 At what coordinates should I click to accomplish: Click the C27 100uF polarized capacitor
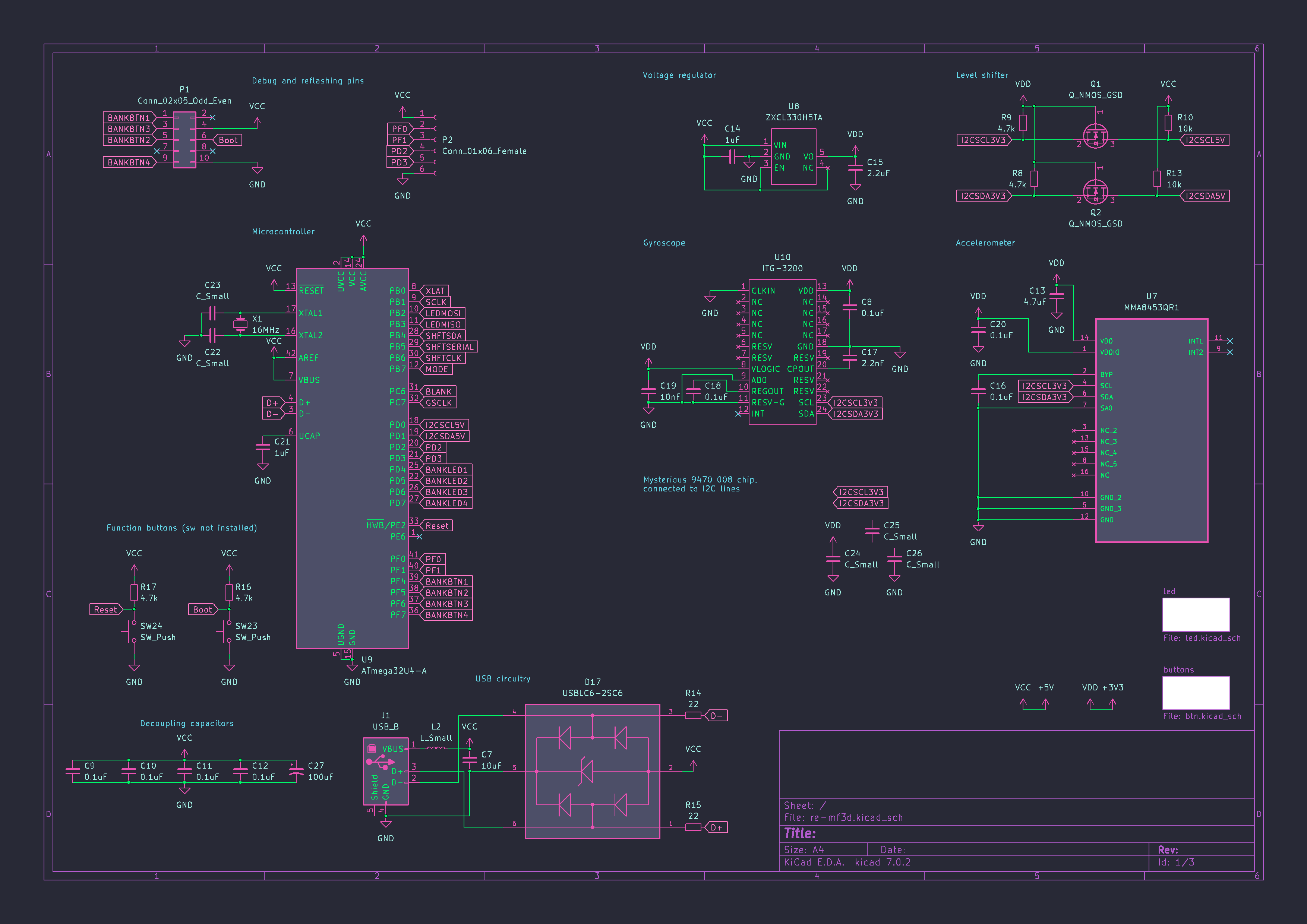(296, 771)
